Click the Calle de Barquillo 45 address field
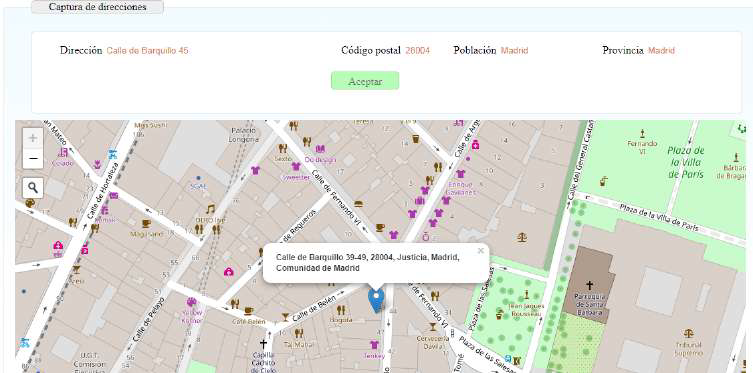753x373 pixels. point(147,50)
